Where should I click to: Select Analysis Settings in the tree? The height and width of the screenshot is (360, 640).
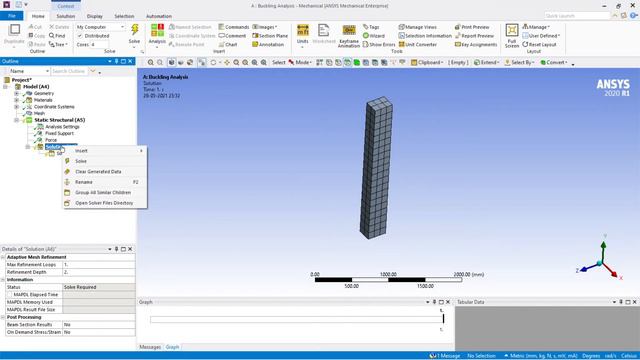coord(62,127)
